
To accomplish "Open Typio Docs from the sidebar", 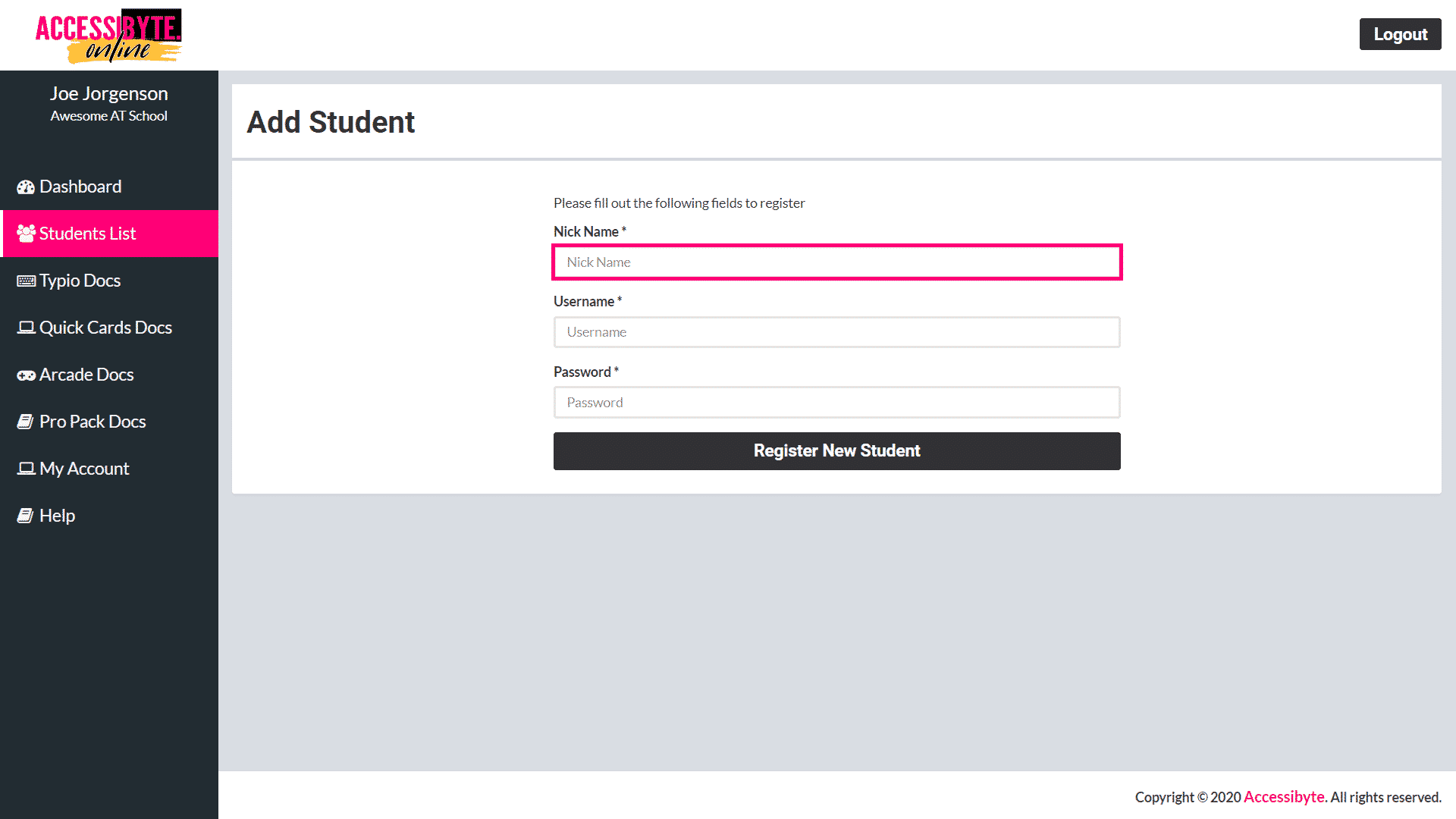I will pyautogui.click(x=80, y=281).
